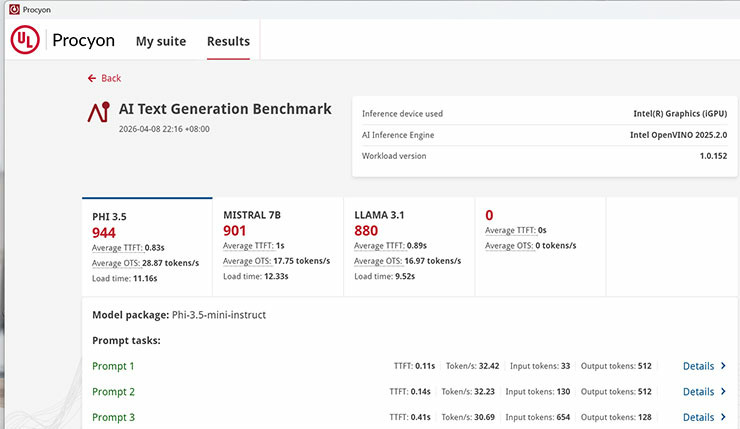Image resolution: width=740 pixels, height=429 pixels.
Task: Click the version number 1.0.152
Action: click(714, 156)
